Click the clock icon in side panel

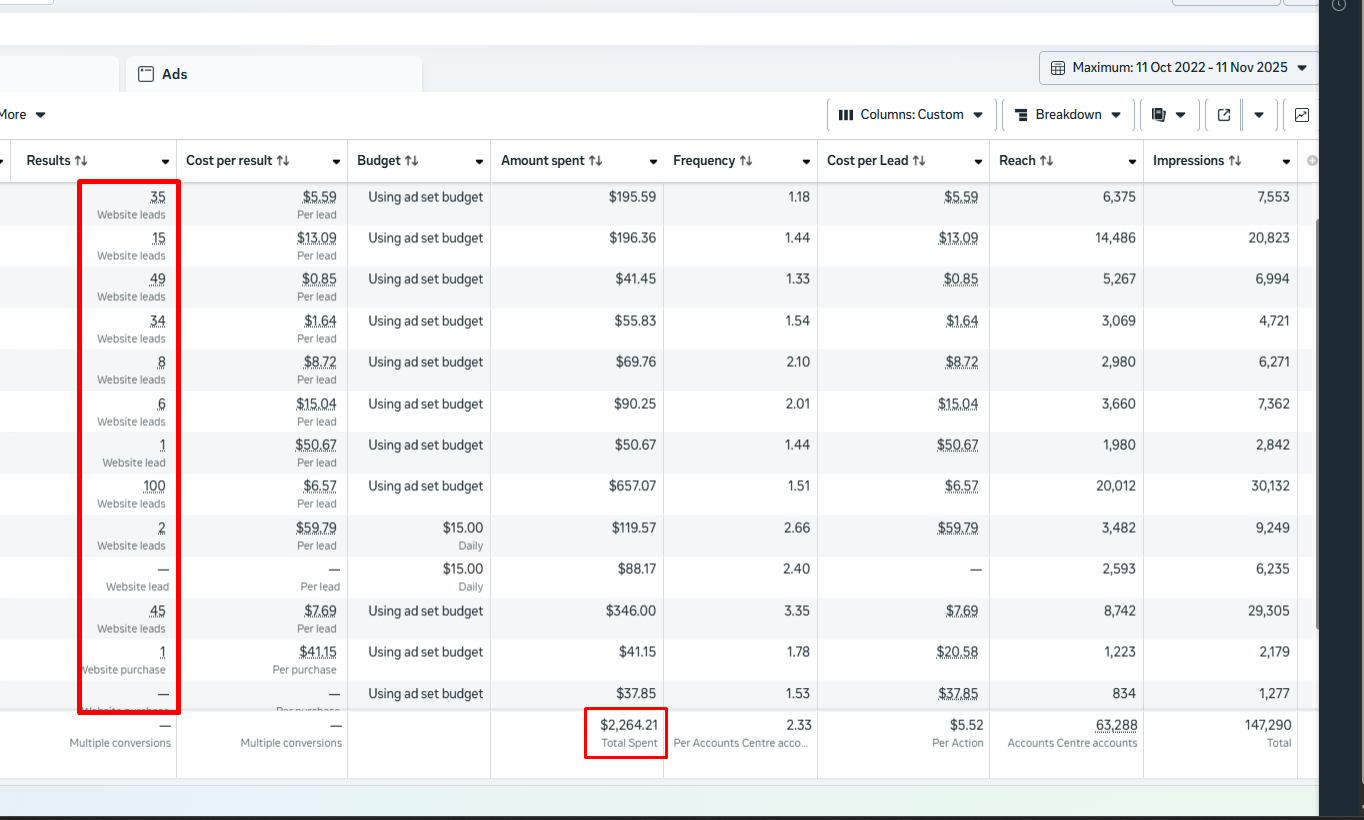click(1339, 6)
